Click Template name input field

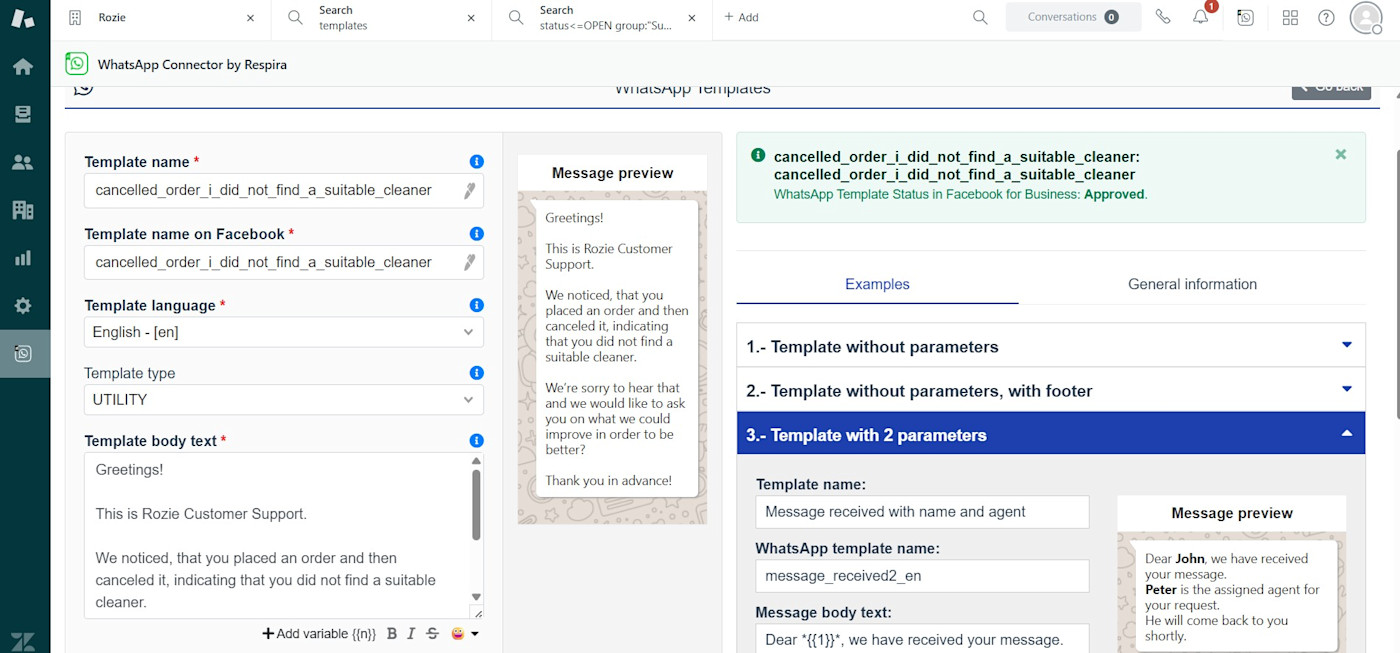[x=284, y=190]
